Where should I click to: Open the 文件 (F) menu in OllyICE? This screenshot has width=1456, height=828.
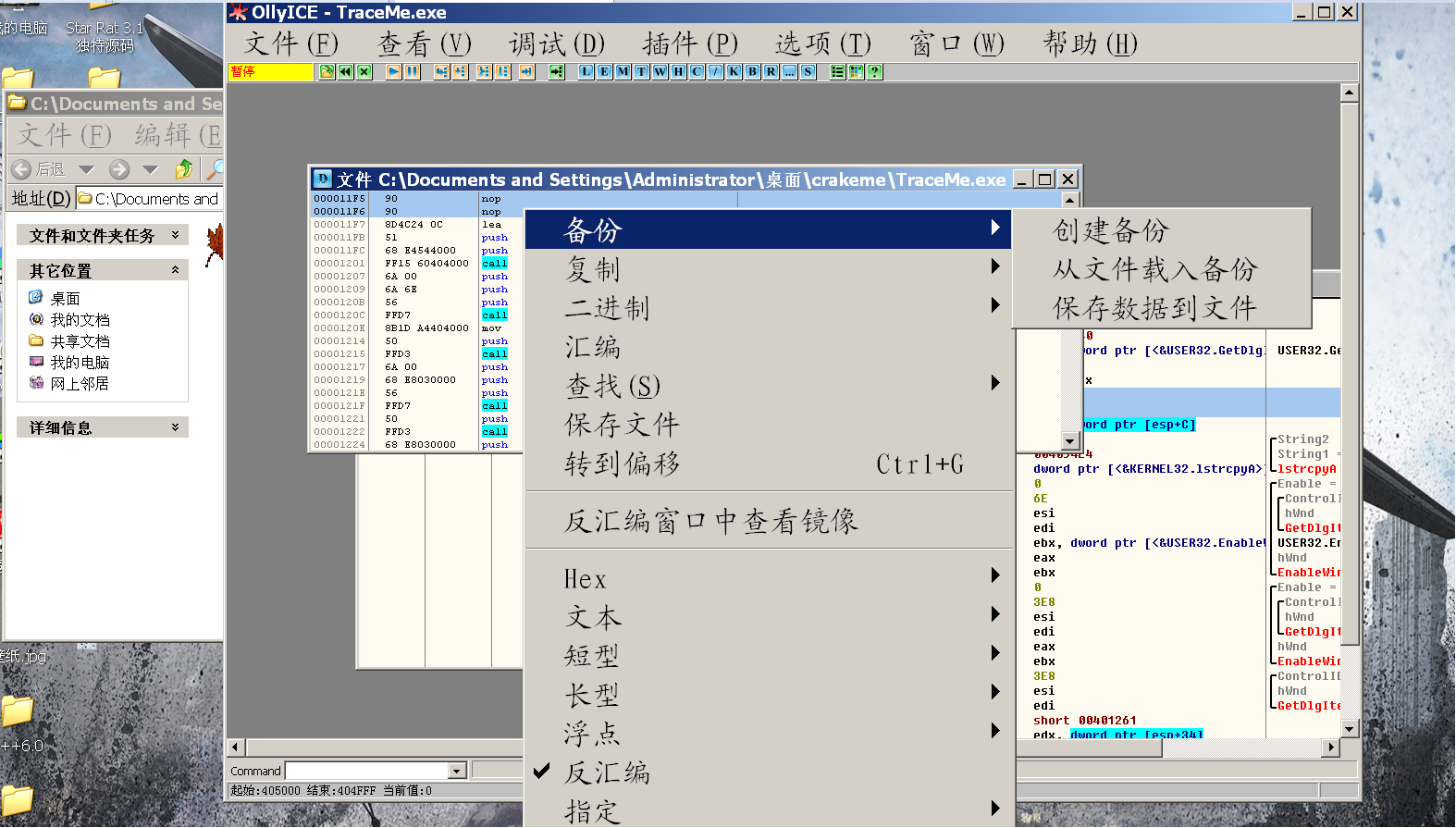pos(291,43)
